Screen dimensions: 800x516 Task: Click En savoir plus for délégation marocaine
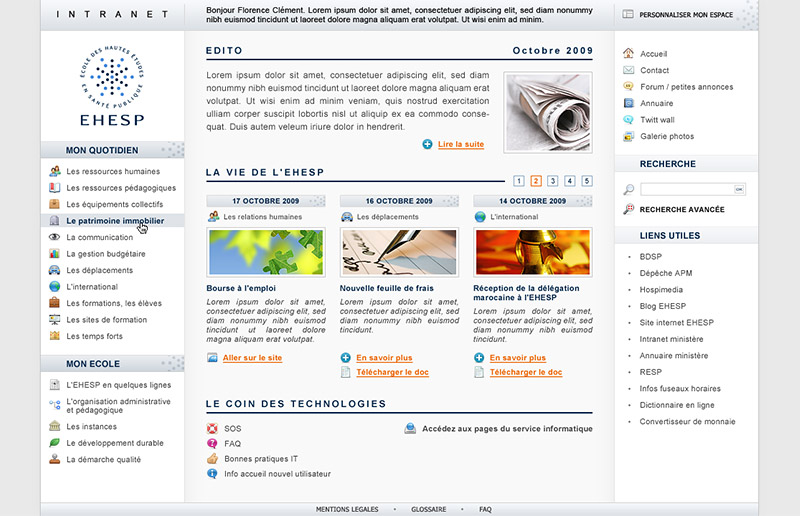pos(518,358)
